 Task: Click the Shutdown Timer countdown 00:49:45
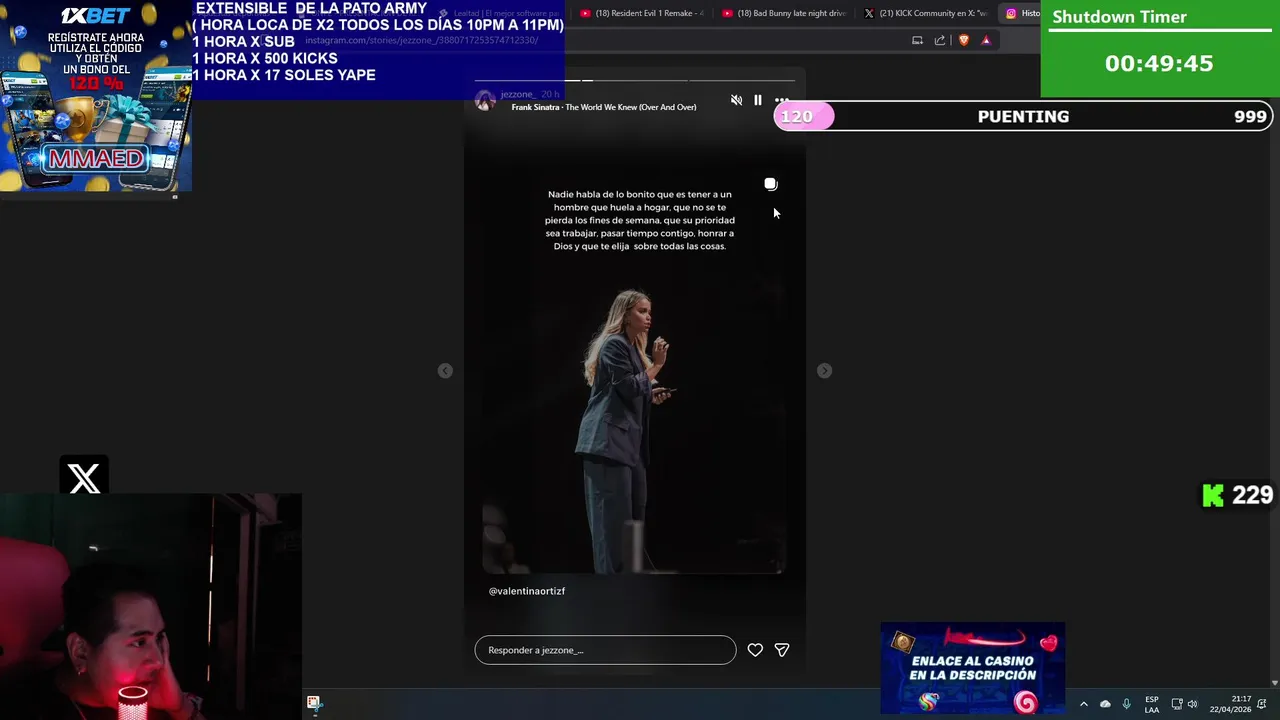tap(1159, 63)
